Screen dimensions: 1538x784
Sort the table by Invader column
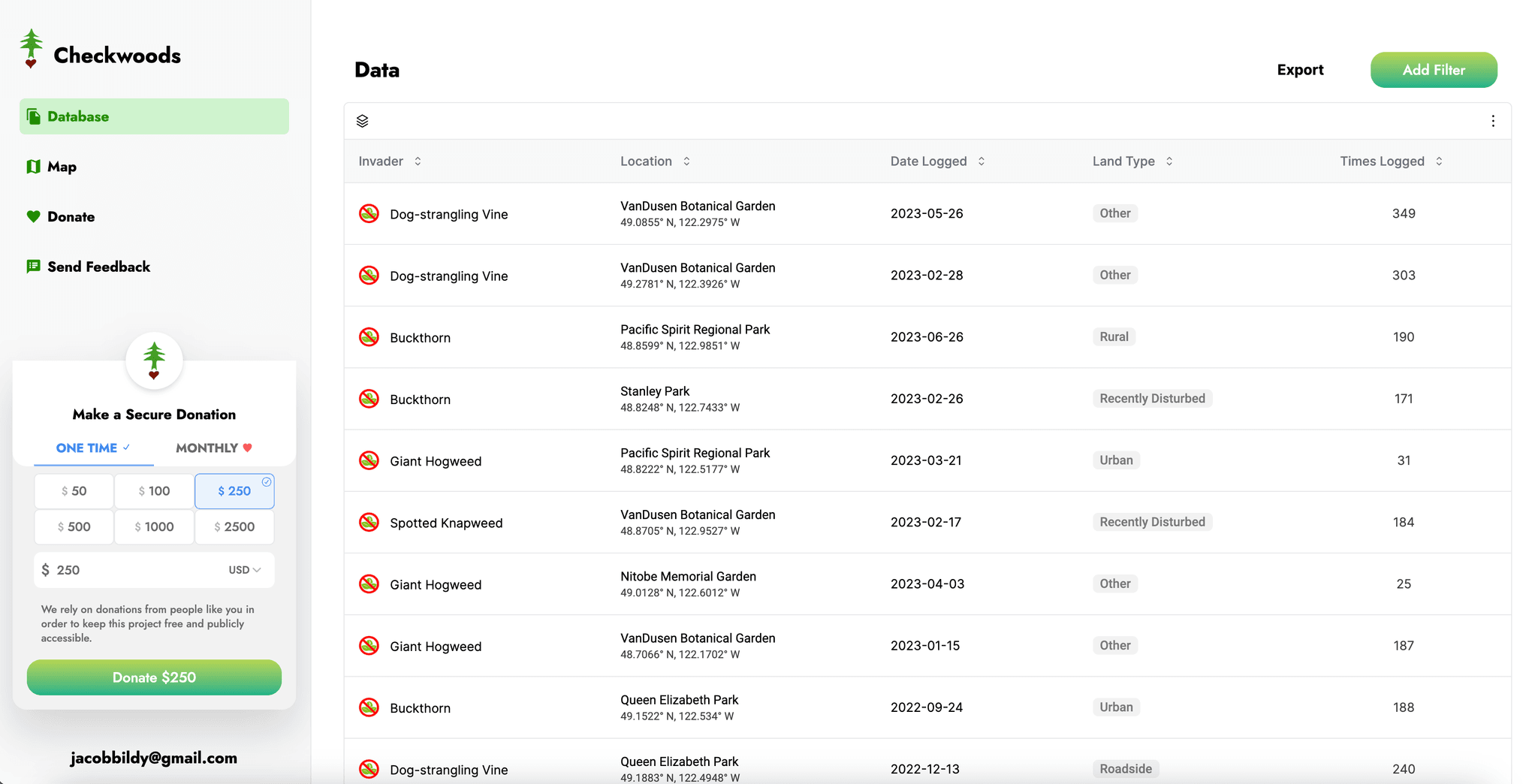click(418, 161)
